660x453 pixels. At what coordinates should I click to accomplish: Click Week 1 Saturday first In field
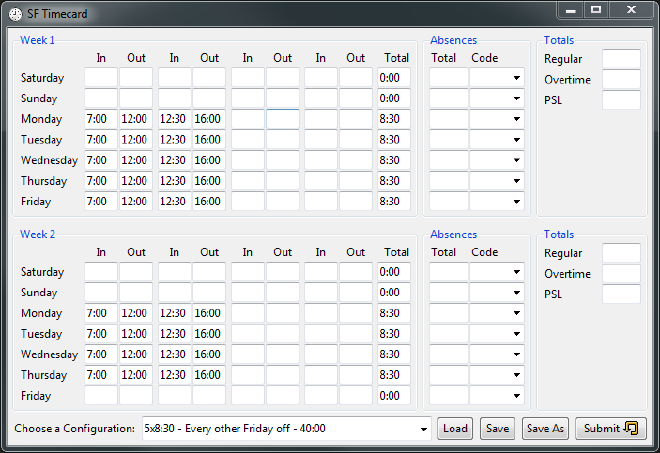click(x=101, y=77)
